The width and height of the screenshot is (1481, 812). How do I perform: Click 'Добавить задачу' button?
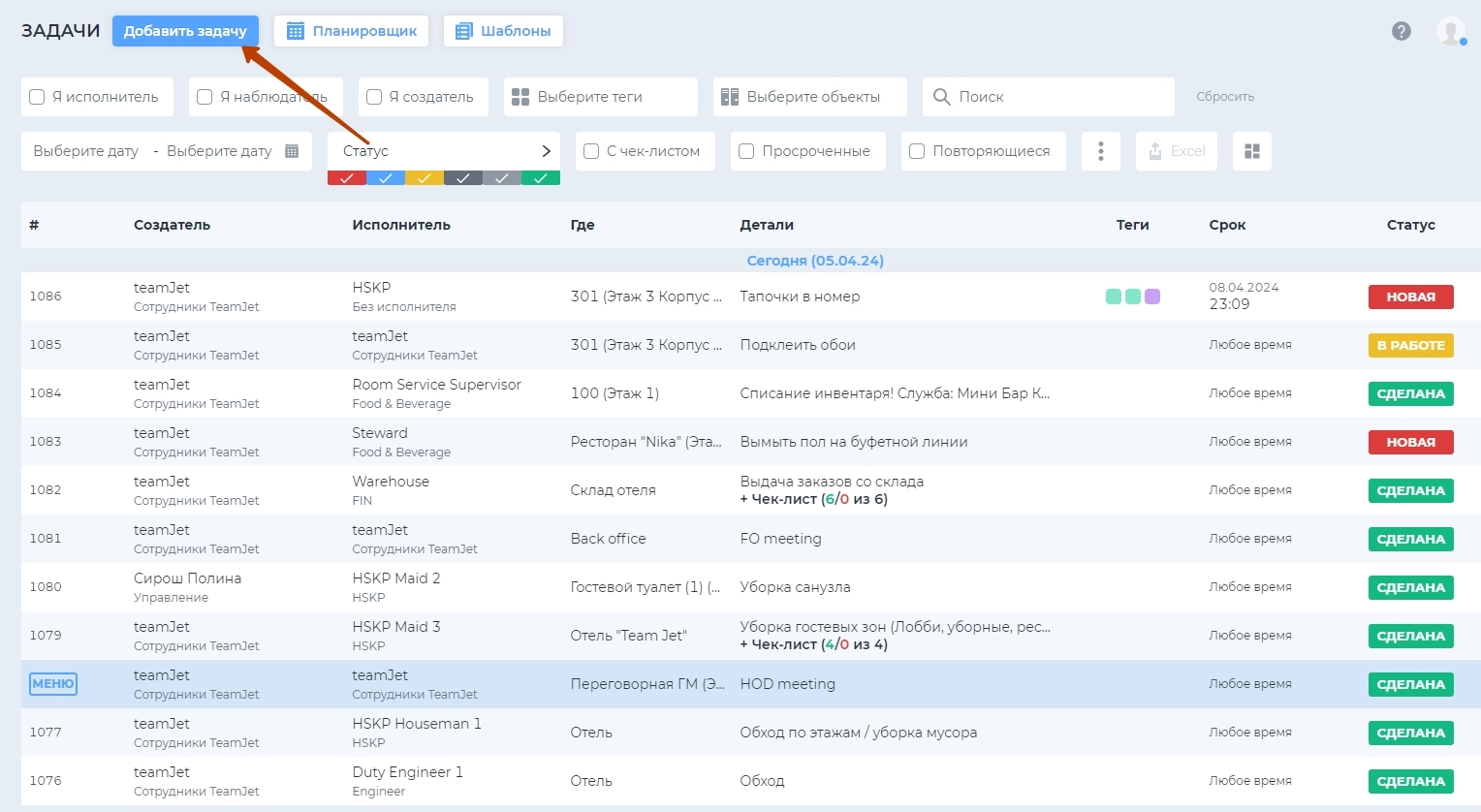coord(185,31)
